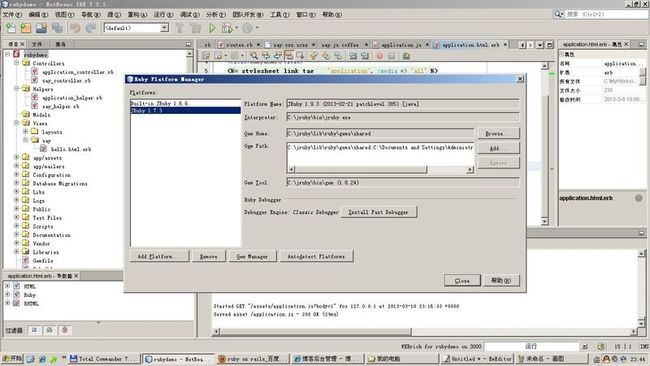Click the third red navigator filter icon

pyautogui.click(x=65, y=330)
